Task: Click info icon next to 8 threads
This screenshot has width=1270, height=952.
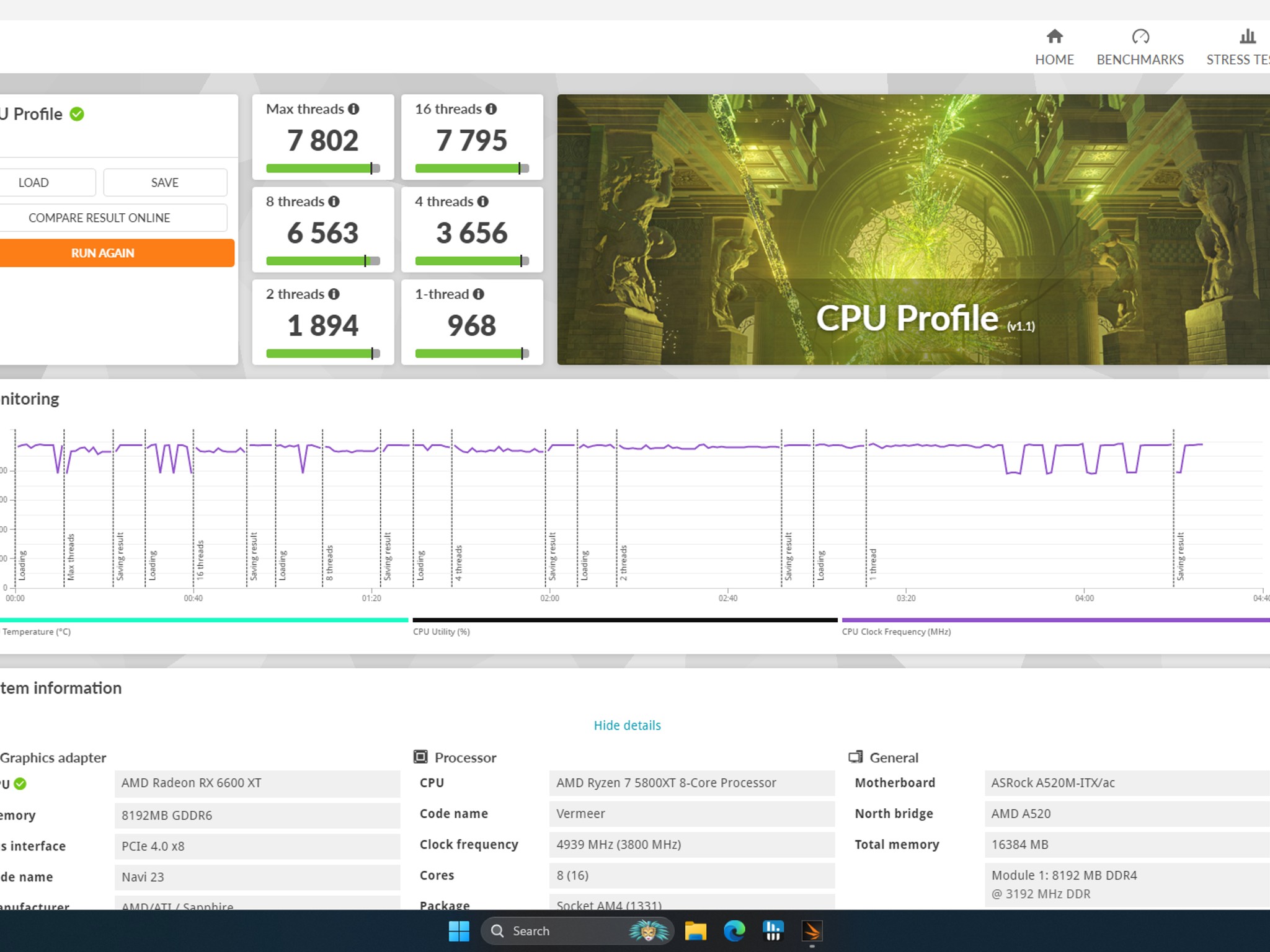Action: coord(334,201)
